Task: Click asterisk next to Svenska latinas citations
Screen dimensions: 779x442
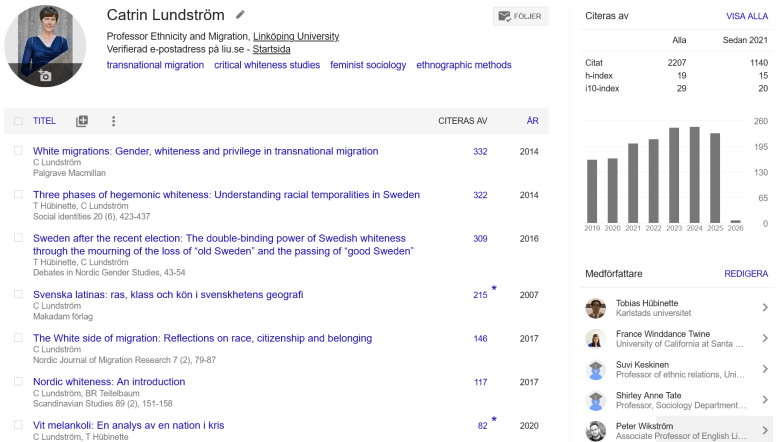Action: click(494, 289)
